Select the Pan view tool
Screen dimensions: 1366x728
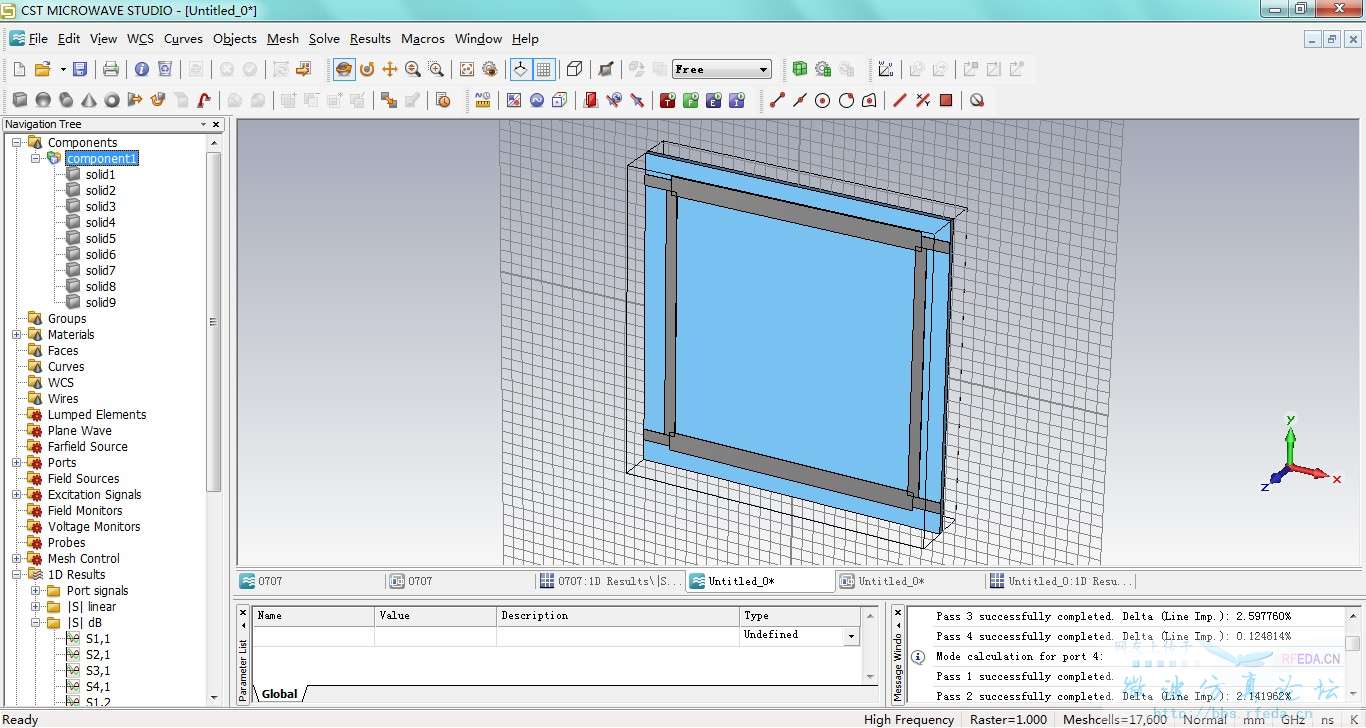[390, 69]
